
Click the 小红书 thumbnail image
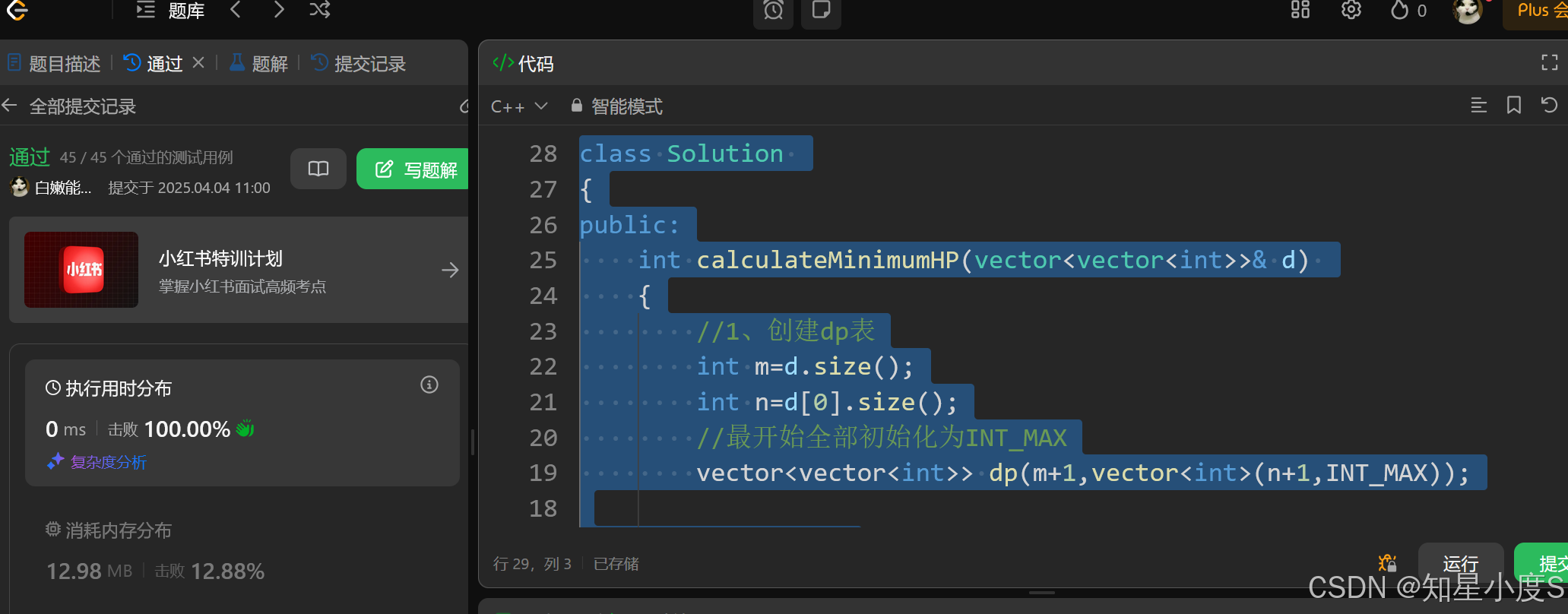point(81,270)
